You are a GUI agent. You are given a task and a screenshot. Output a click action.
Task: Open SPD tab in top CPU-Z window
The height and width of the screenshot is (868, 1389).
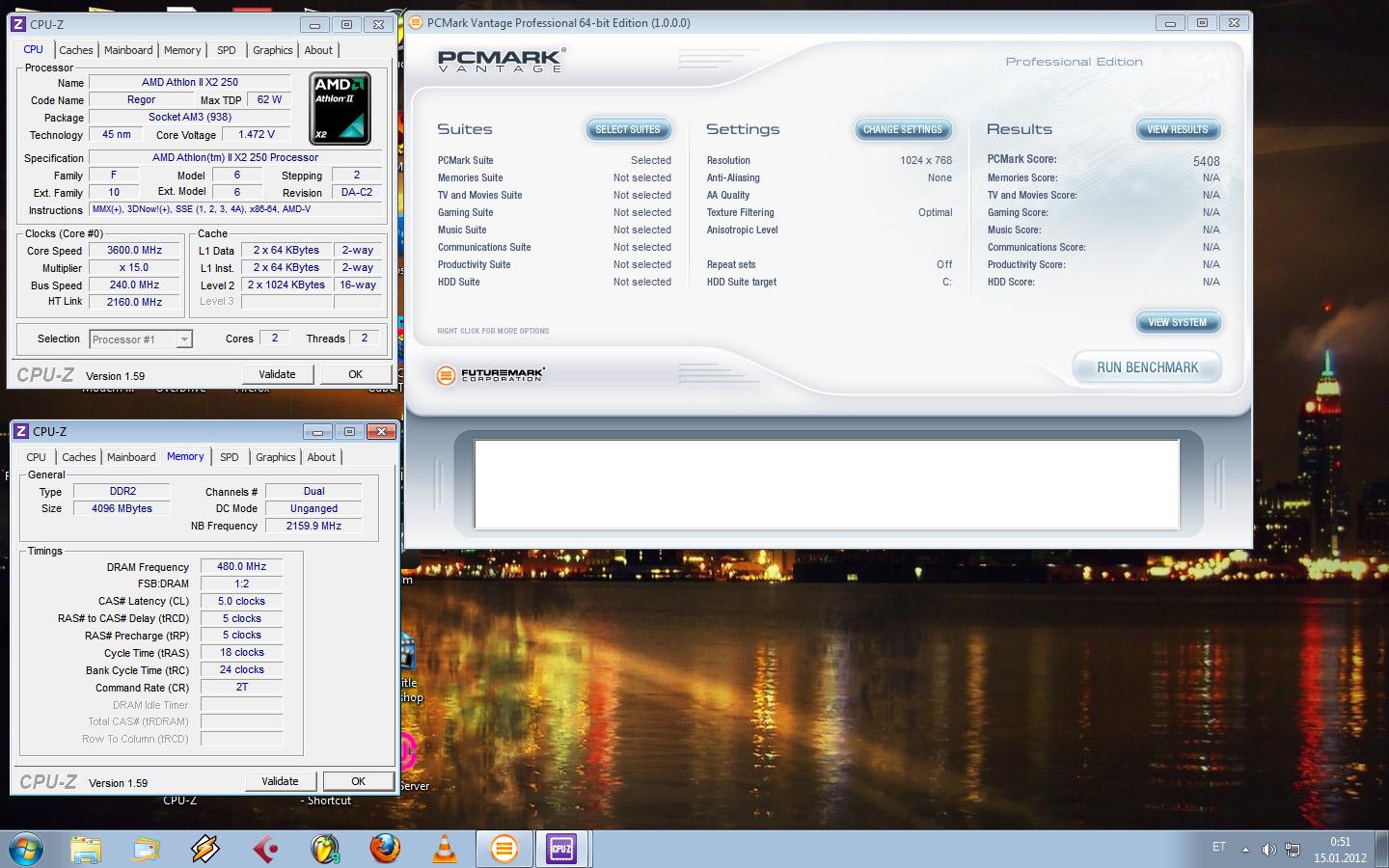(x=227, y=50)
